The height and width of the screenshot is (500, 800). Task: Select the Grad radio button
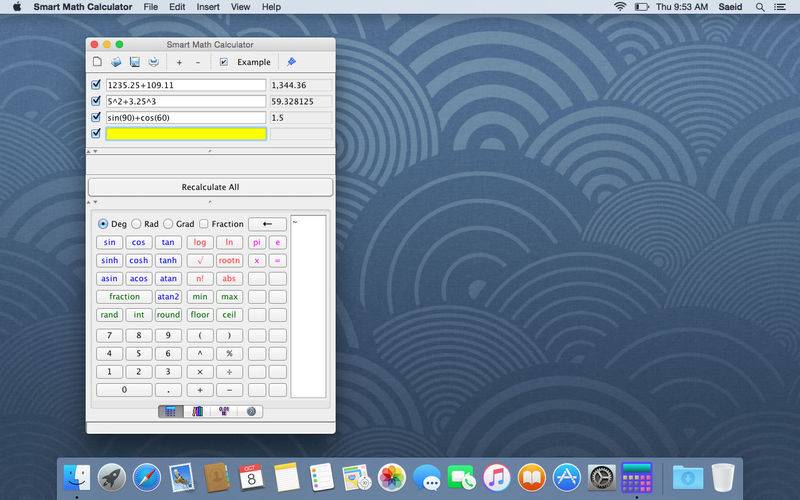coord(168,224)
